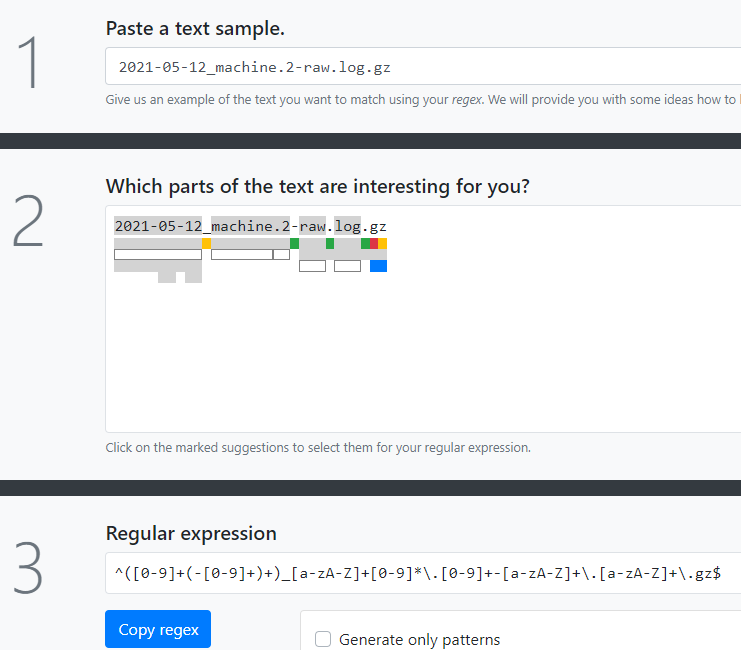Click gray suggestion bar directly under the date

[158, 243]
